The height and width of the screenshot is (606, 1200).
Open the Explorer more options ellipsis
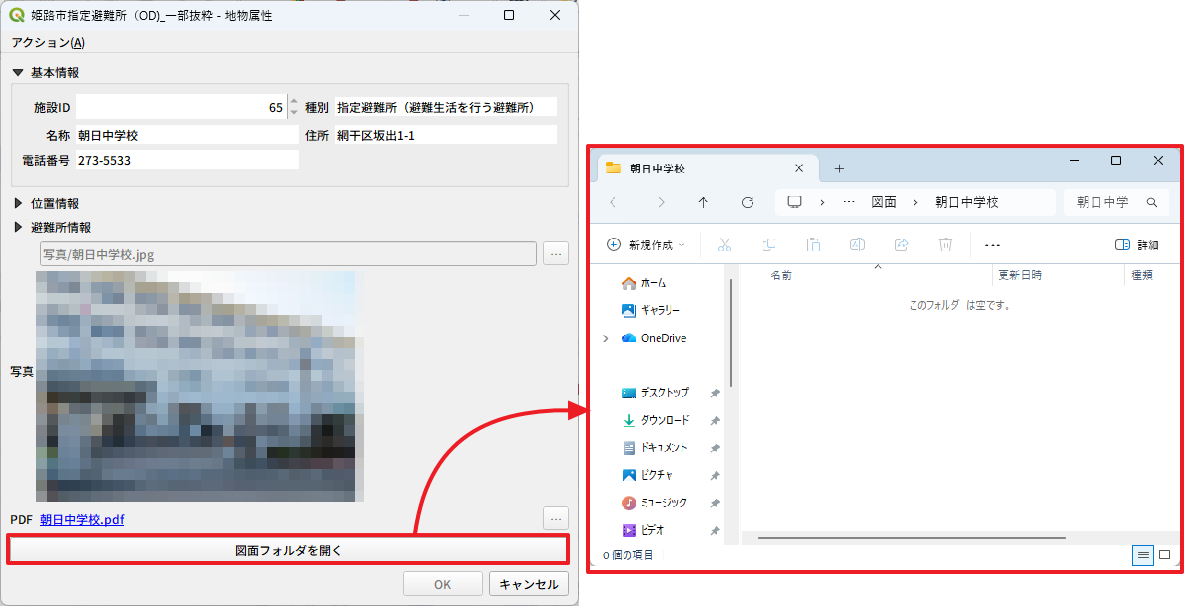pyautogui.click(x=992, y=244)
